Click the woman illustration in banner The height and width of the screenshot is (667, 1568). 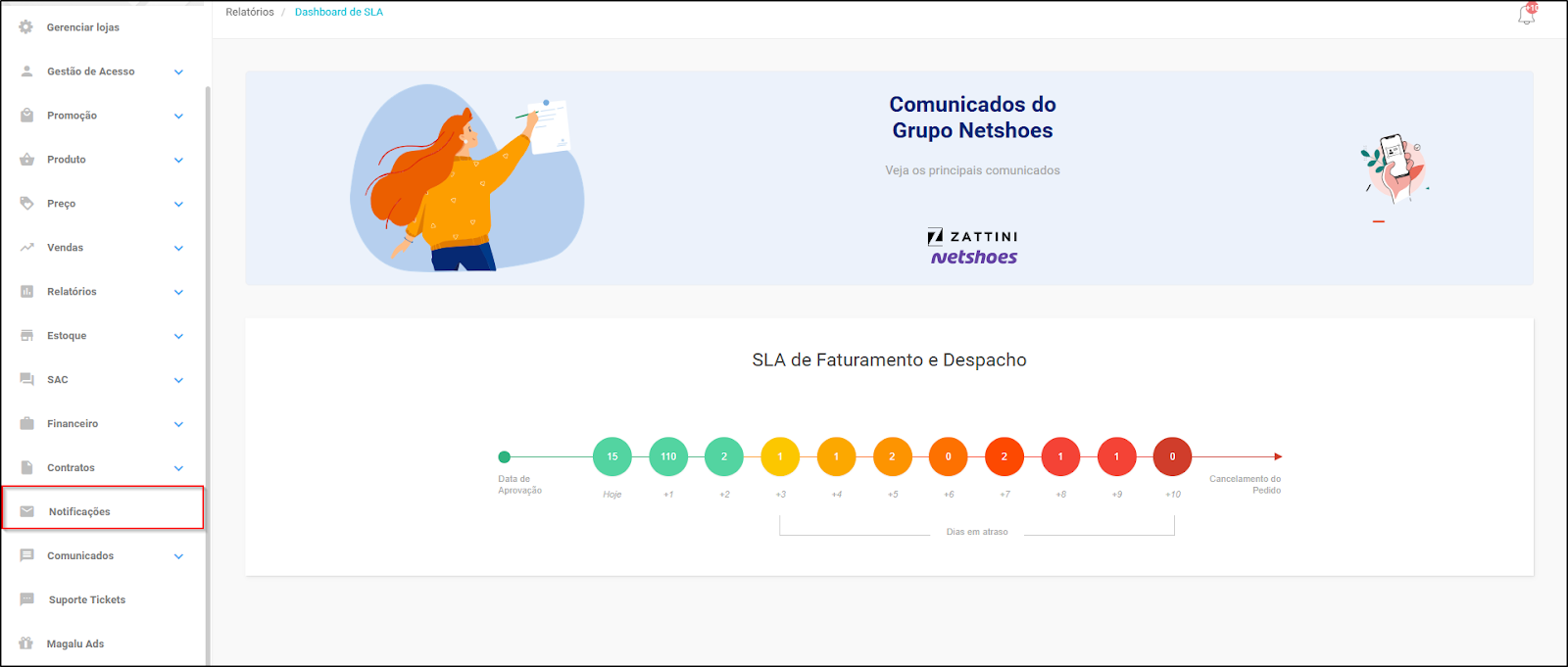coord(466,180)
